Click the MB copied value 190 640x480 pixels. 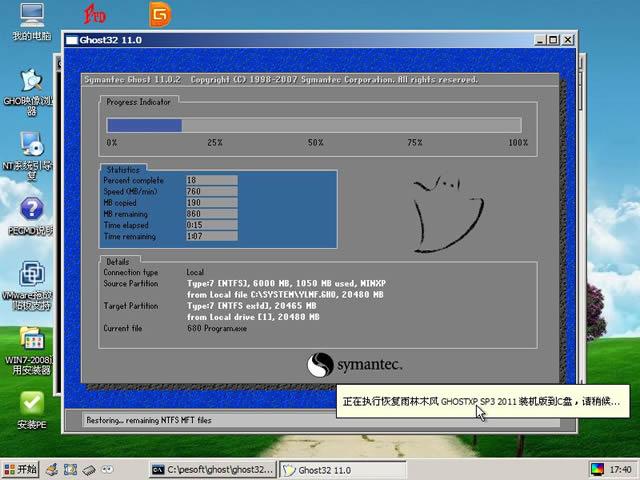coord(211,202)
